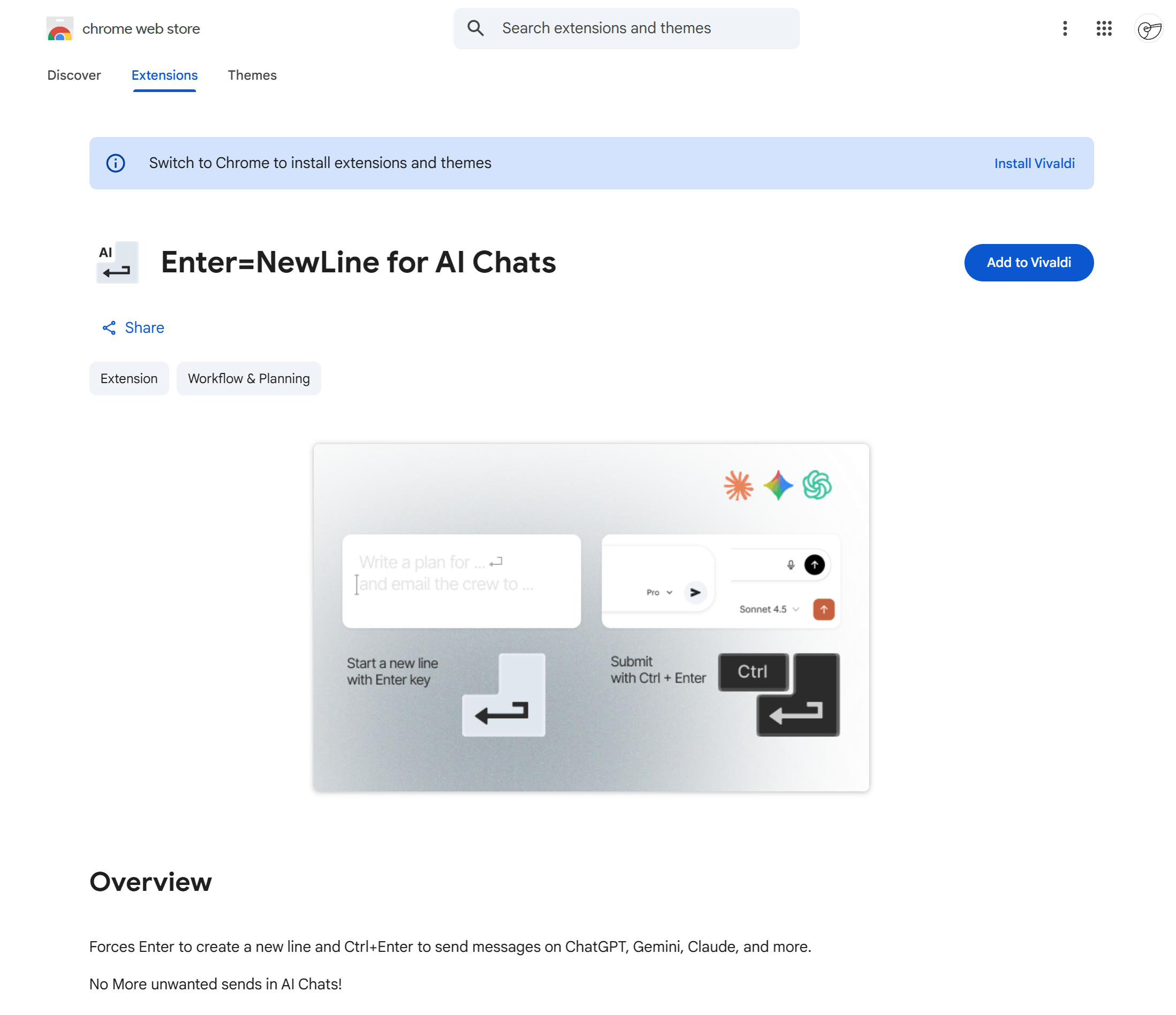The width and height of the screenshot is (1176, 1015).
Task: Open the three-dot more options menu
Action: pyautogui.click(x=1065, y=28)
